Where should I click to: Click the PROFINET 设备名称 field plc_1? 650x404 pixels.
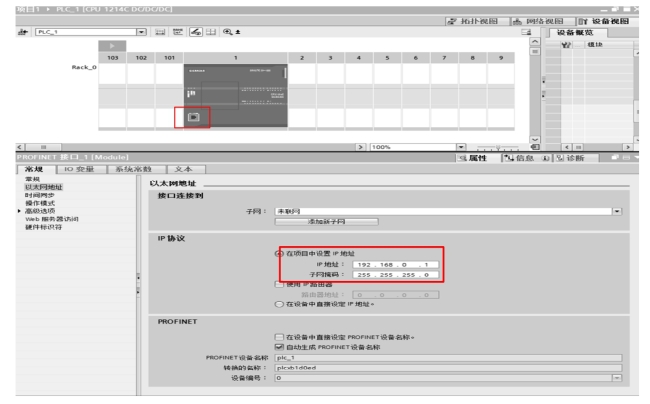[x=448, y=358]
